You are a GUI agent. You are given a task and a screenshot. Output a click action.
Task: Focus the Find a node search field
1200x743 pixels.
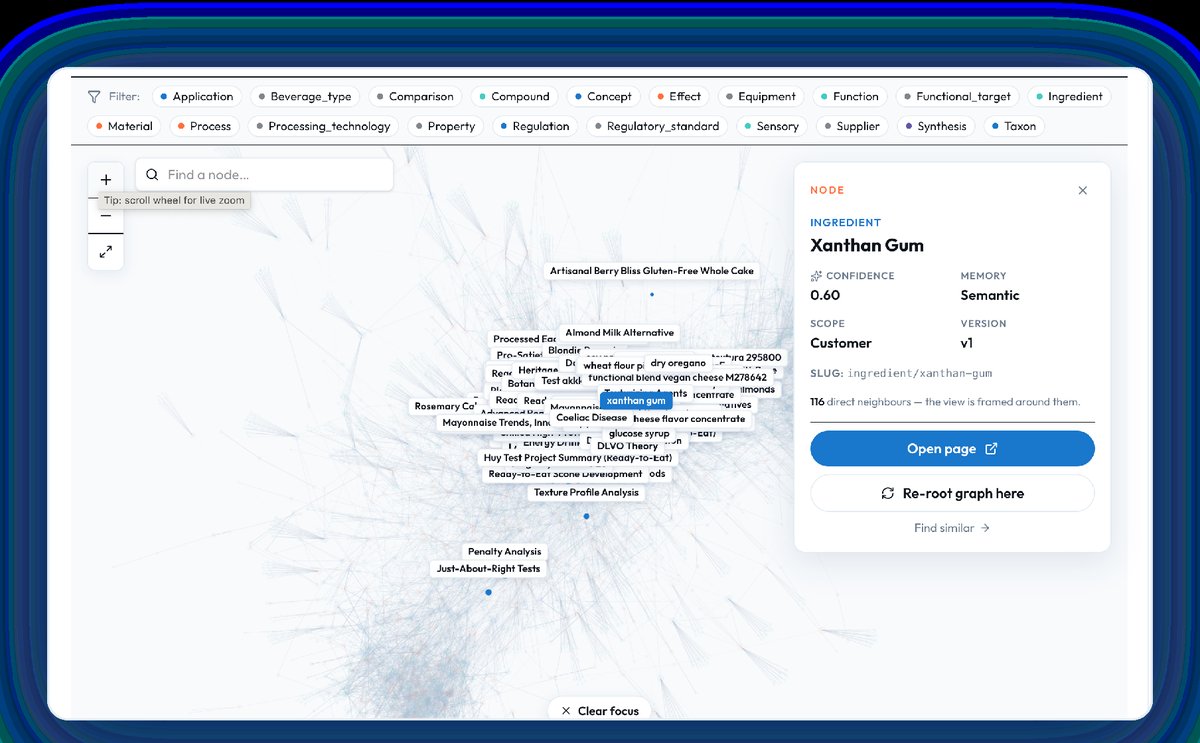pyautogui.click(x=264, y=175)
